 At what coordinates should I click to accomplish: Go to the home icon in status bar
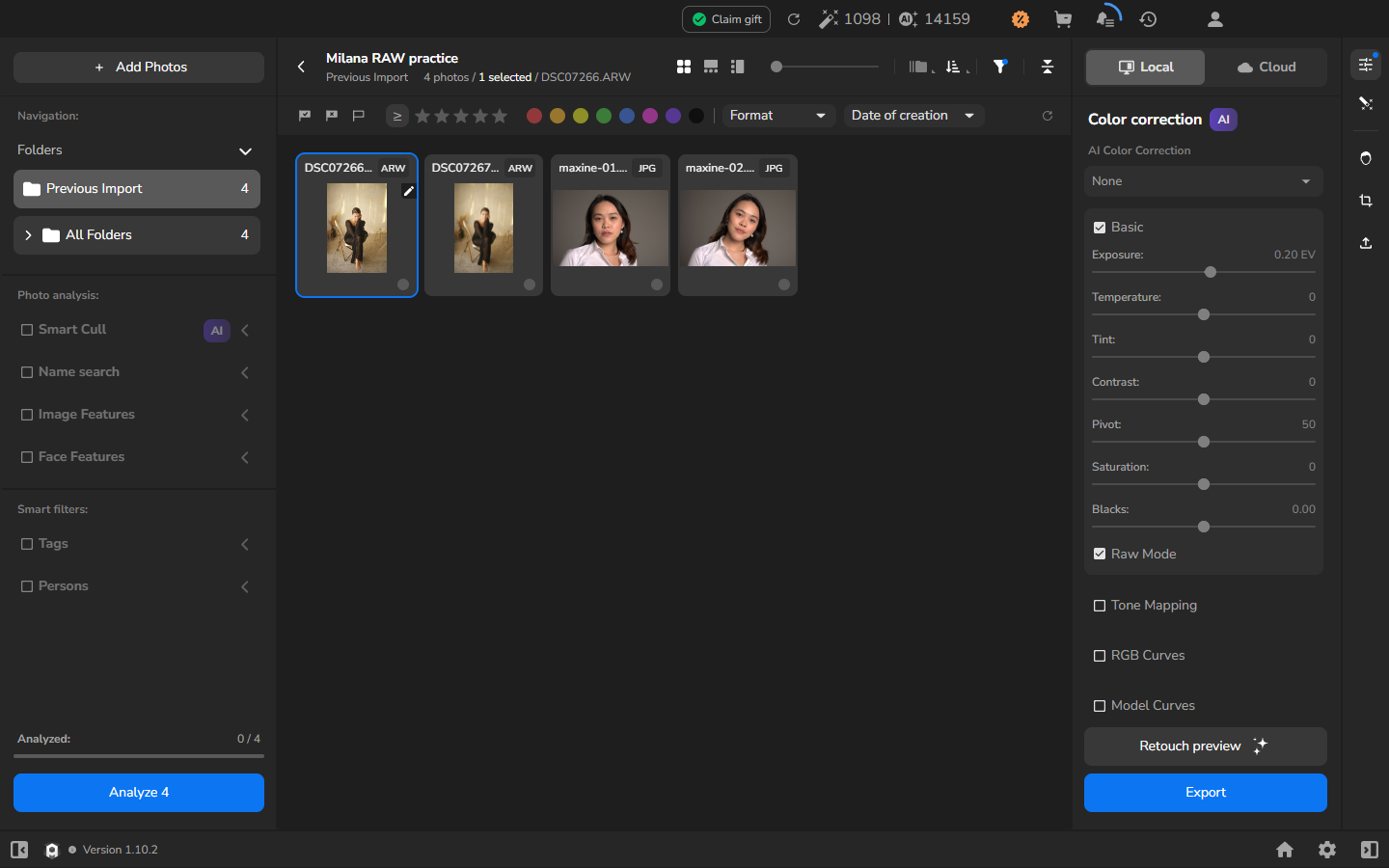point(1285,850)
